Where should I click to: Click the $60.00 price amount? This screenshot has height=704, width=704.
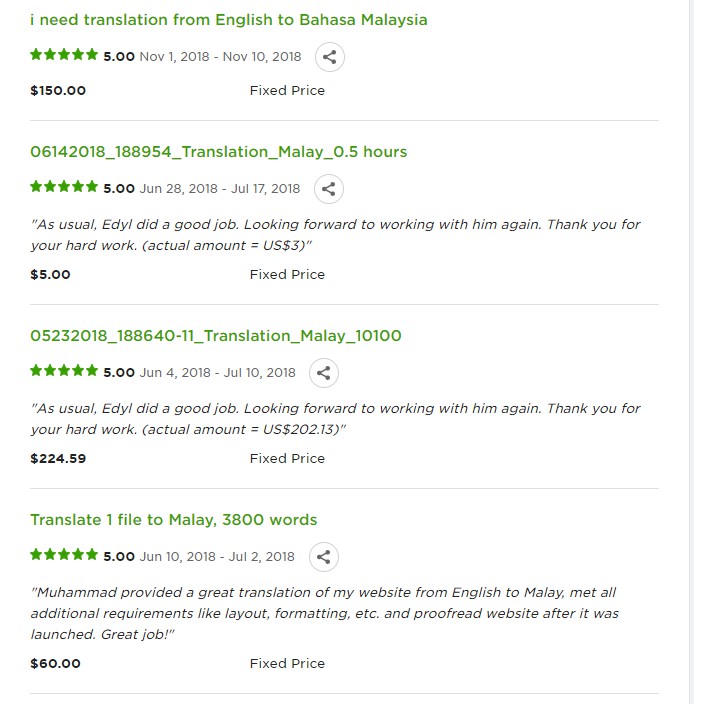56,663
